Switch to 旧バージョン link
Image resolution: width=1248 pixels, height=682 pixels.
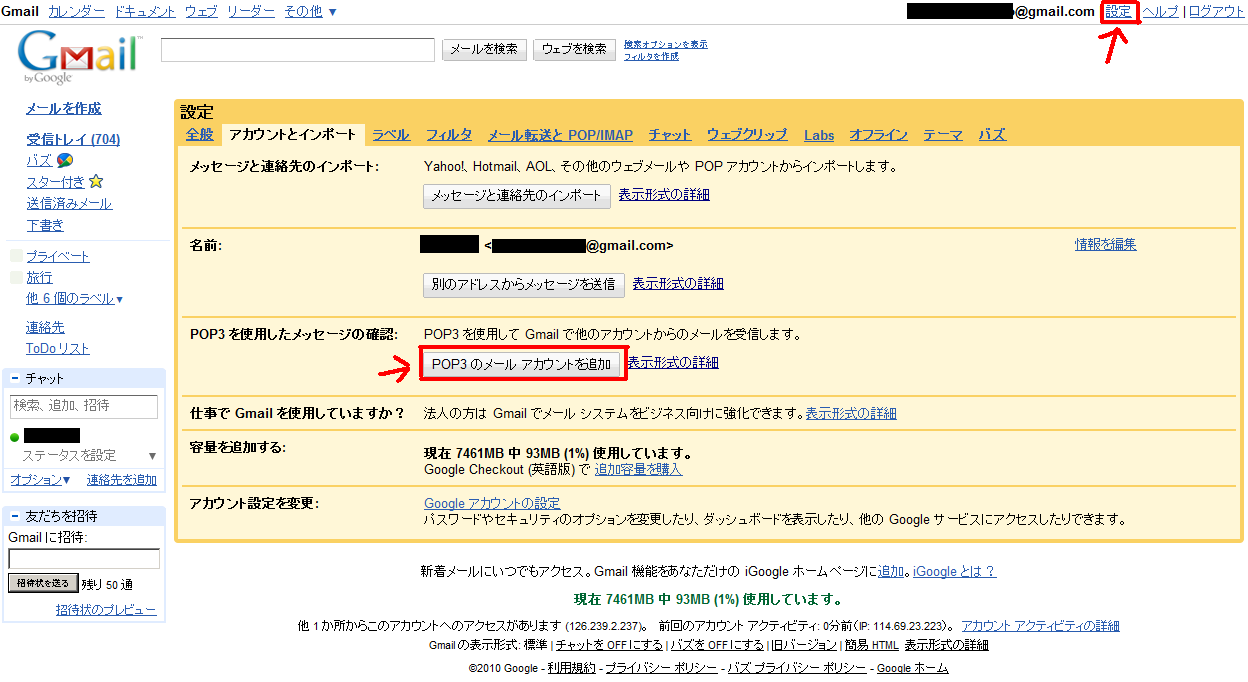click(x=804, y=645)
